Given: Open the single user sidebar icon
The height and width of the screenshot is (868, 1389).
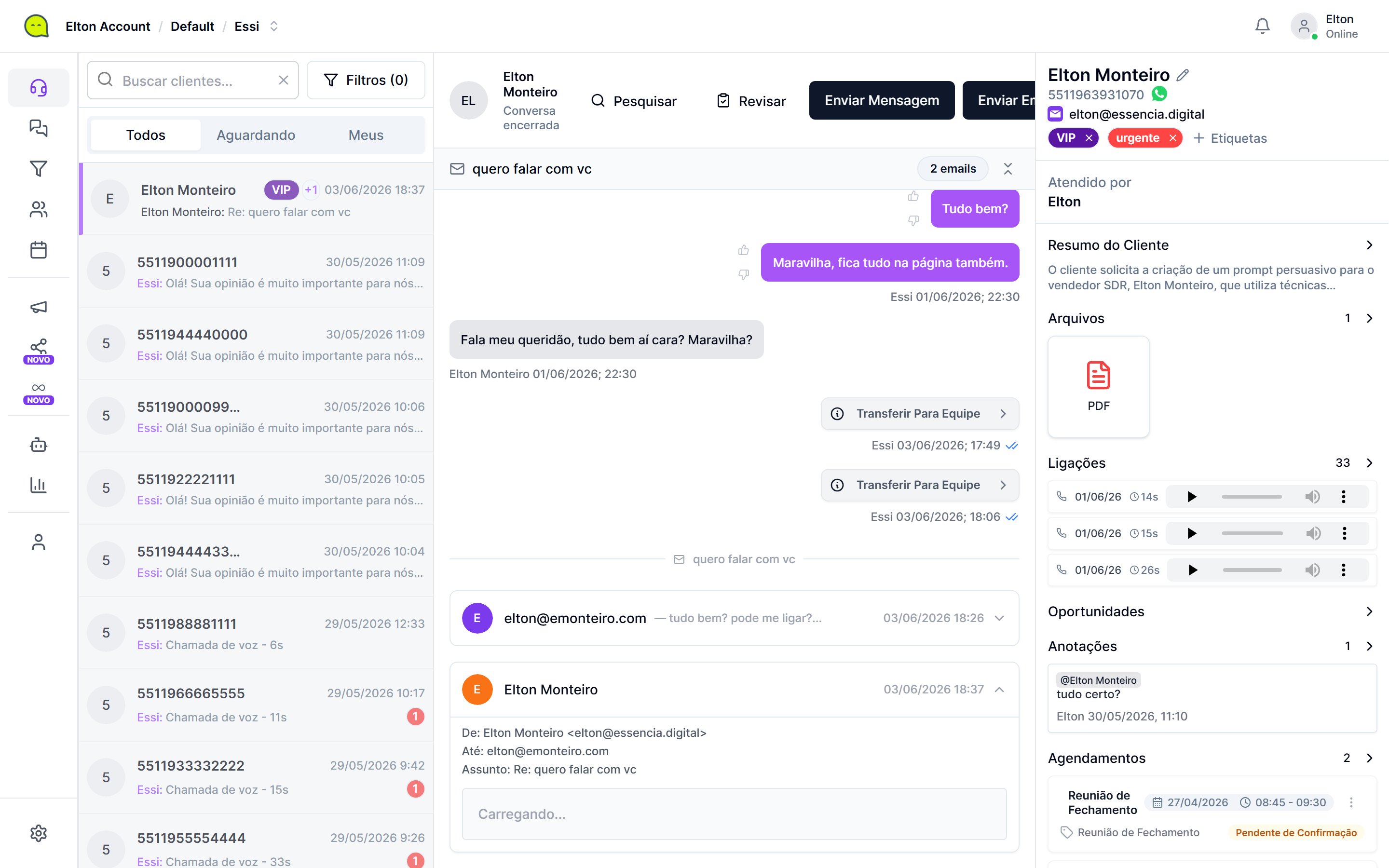Looking at the screenshot, I should [x=39, y=542].
